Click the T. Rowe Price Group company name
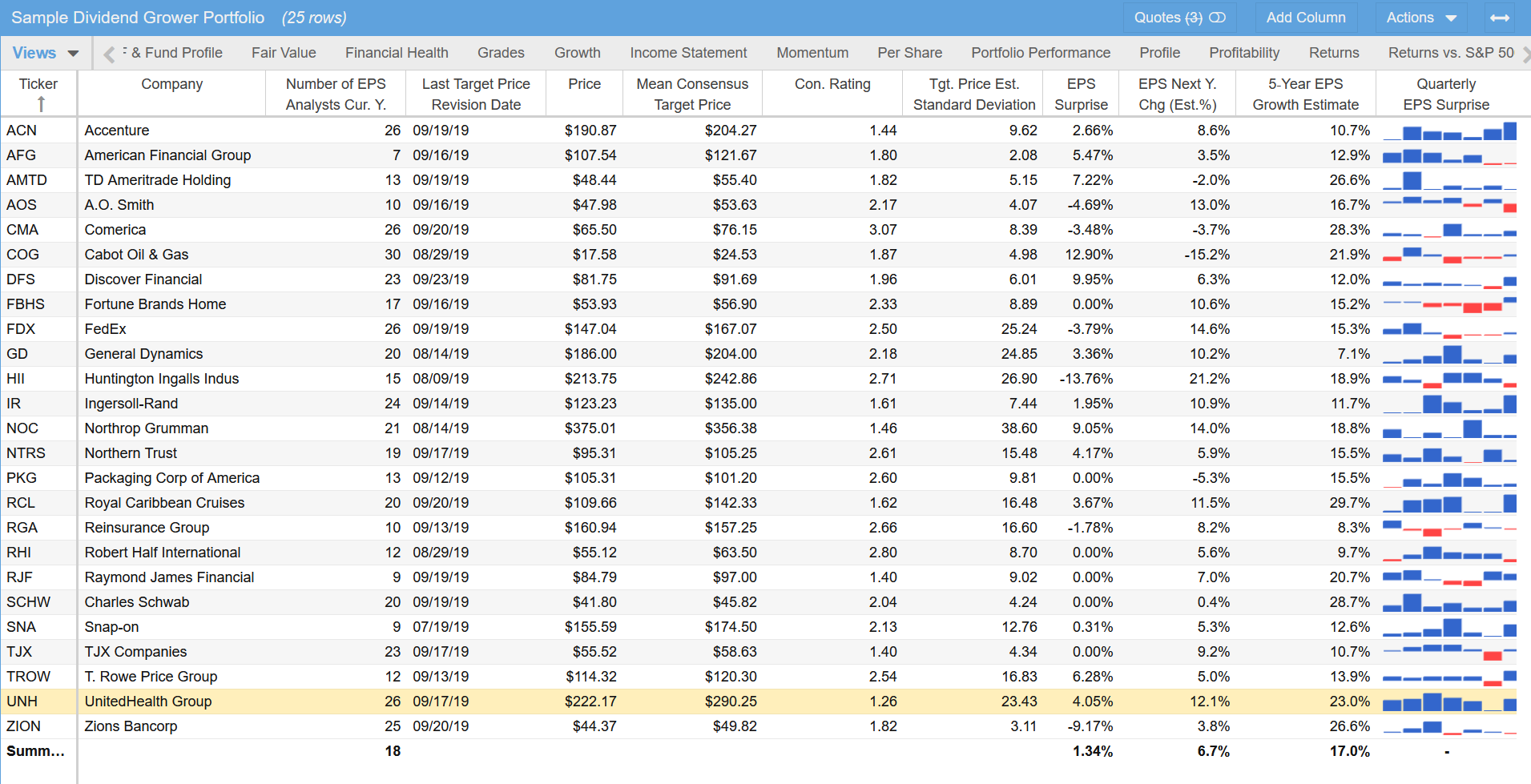Image resolution: width=1531 pixels, height=784 pixels. (x=151, y=677)
